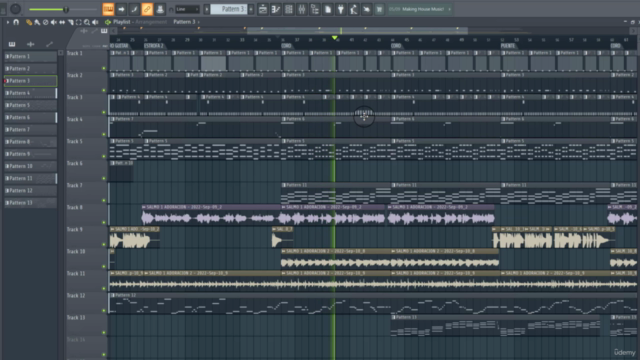Screen dimensions: 640x360
Task: Mute Track 3 with its green switch
Action: click(x=104, y=112)
